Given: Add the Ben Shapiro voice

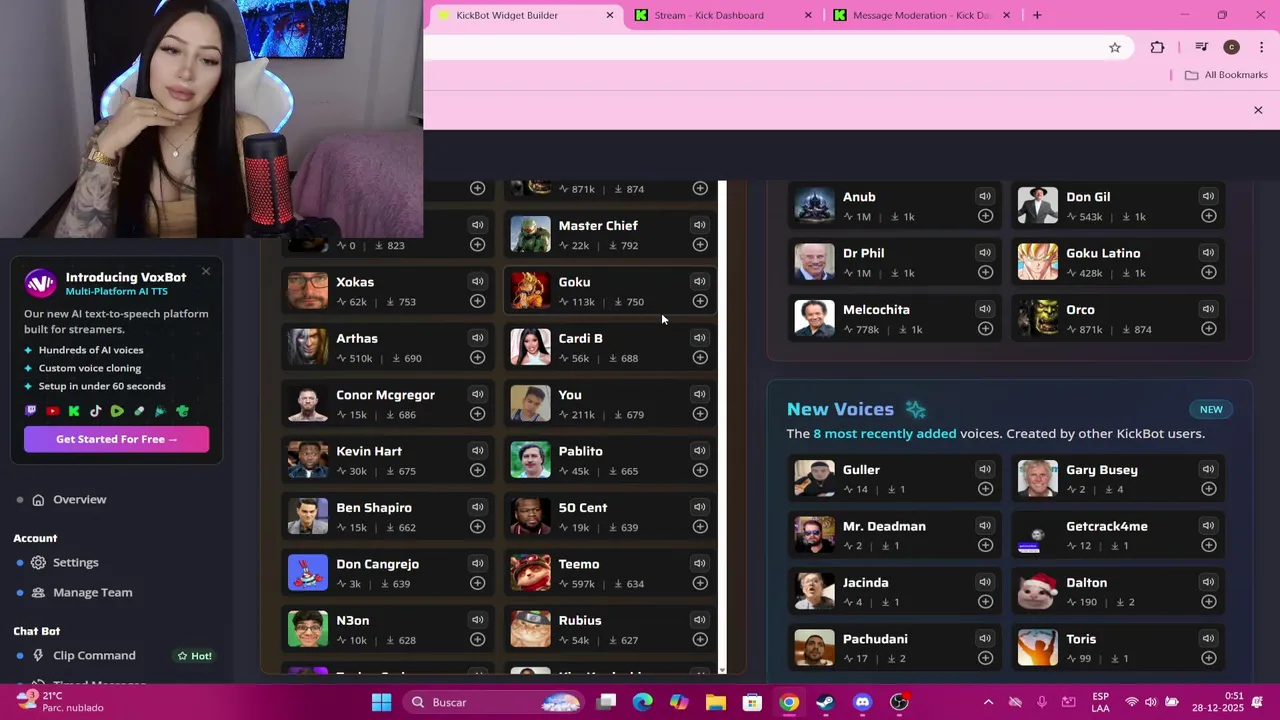Looking at the screenshot, I should click(477, 527).
